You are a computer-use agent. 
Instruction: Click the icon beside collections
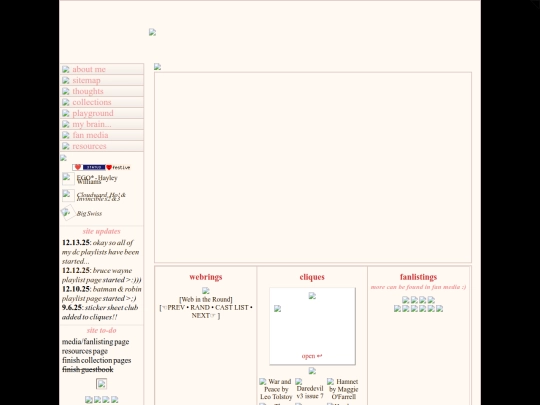(66, 102)
